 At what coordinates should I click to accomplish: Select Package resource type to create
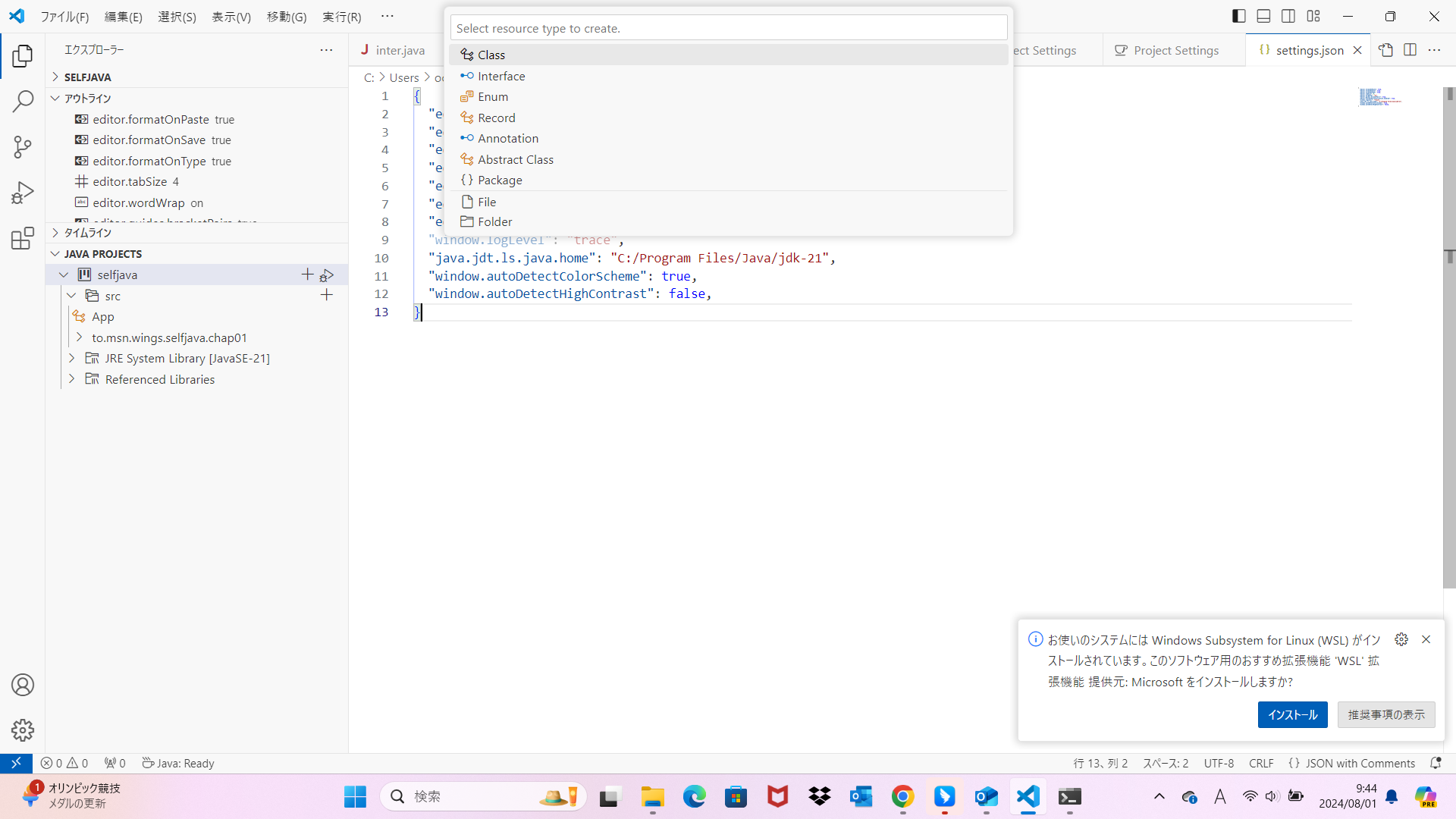(x=500, y=180)
